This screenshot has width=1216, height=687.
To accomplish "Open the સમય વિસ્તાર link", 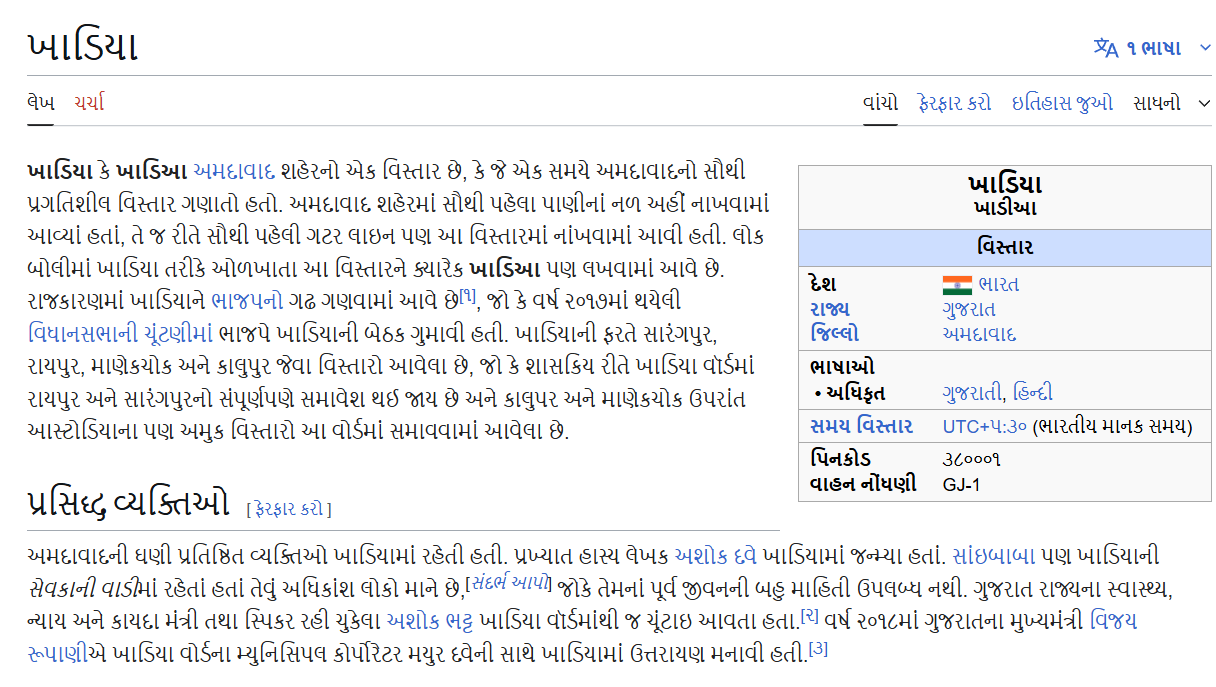I will [861, 427].
